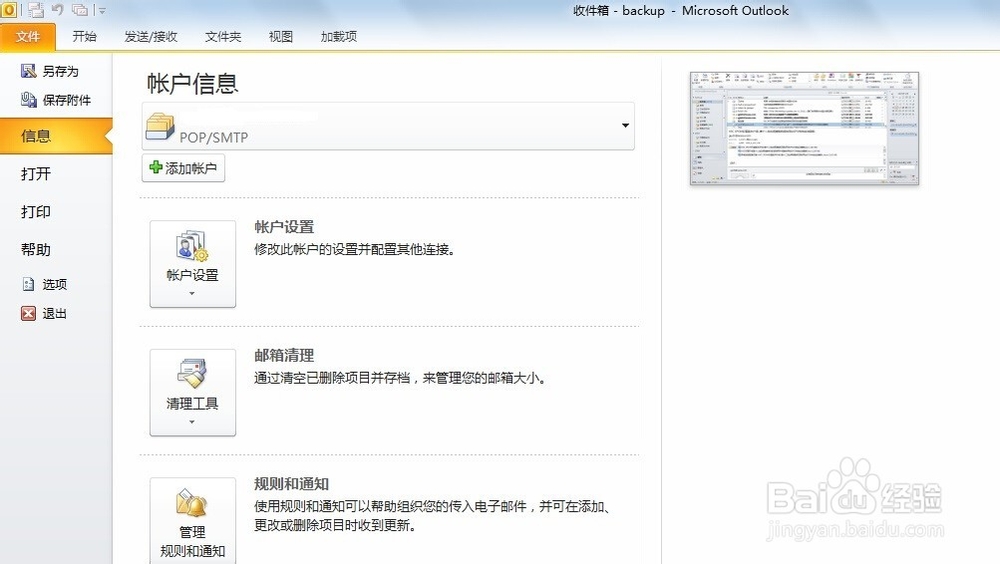The image size is (1000, 564).
Task: Click the 选项 options icon
Action: coord(29,284)
